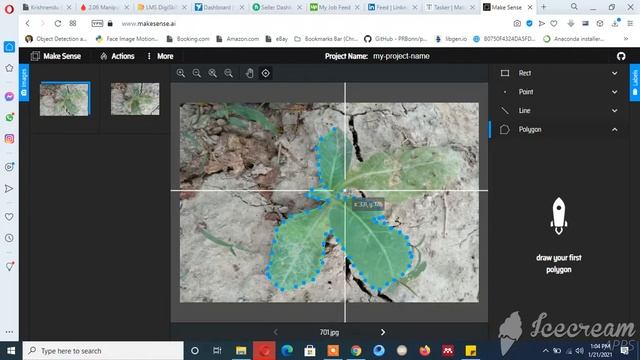Reload the page

point(58,24)
